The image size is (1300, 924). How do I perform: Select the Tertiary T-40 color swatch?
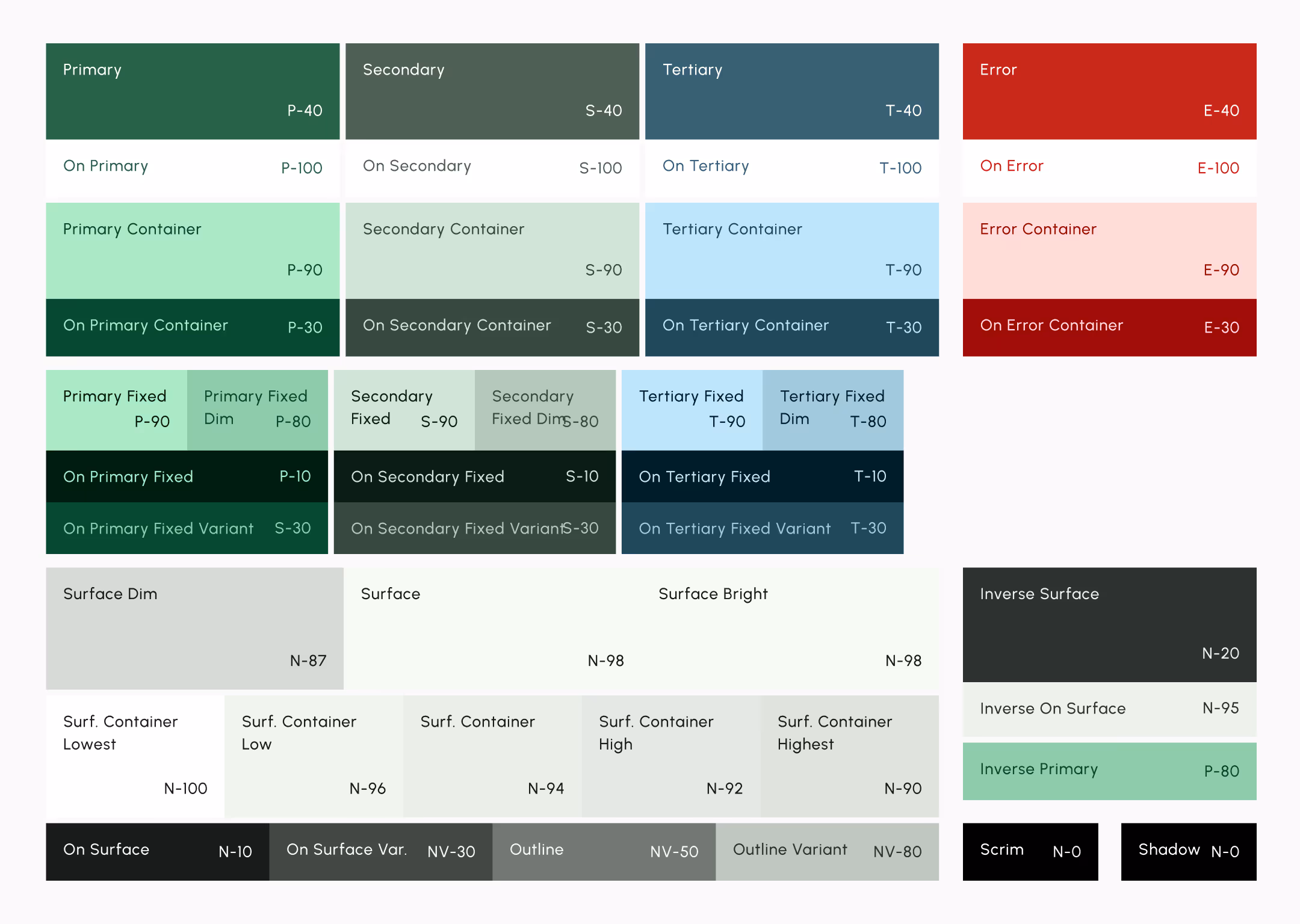791,90
